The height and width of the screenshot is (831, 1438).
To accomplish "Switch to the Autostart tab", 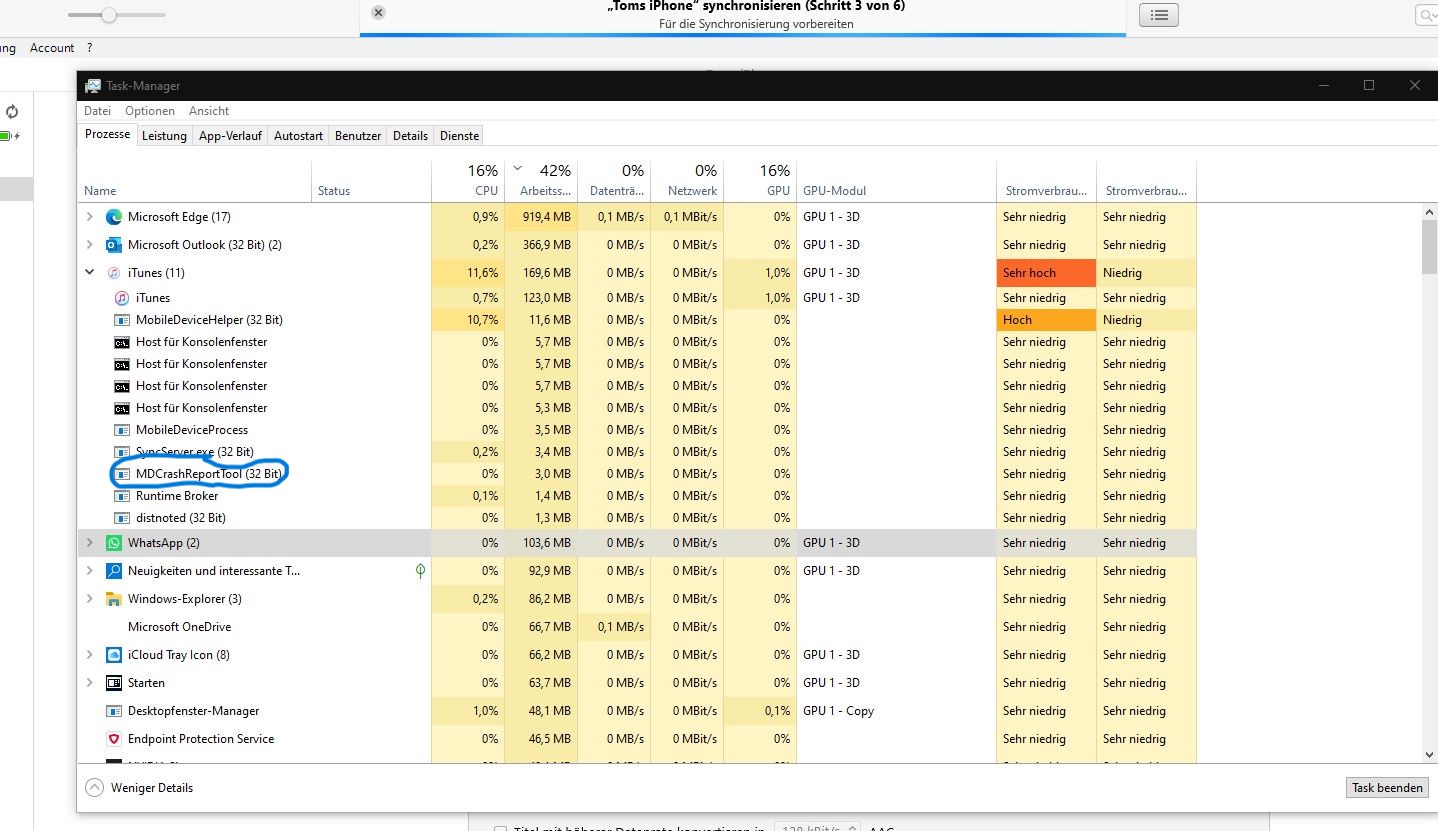I will tap(298, 136).
